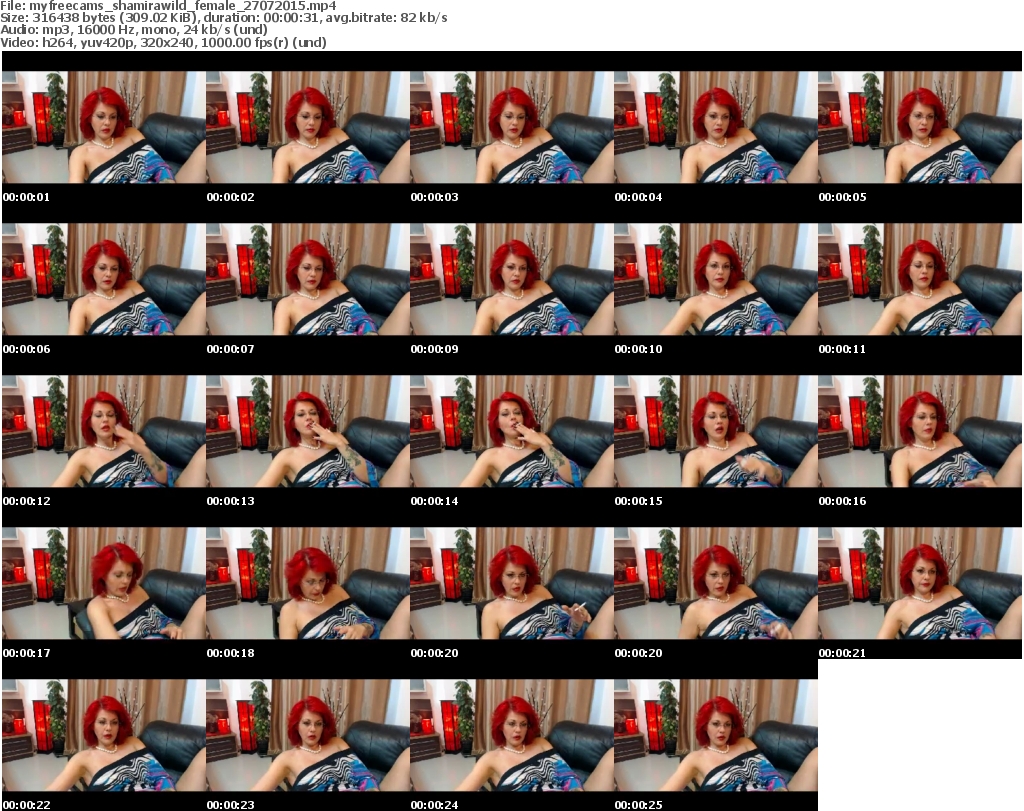The image size is (1024, 811).
Task: Pick the frame above timestamp 00:00:07
Action: coord(308,279)
